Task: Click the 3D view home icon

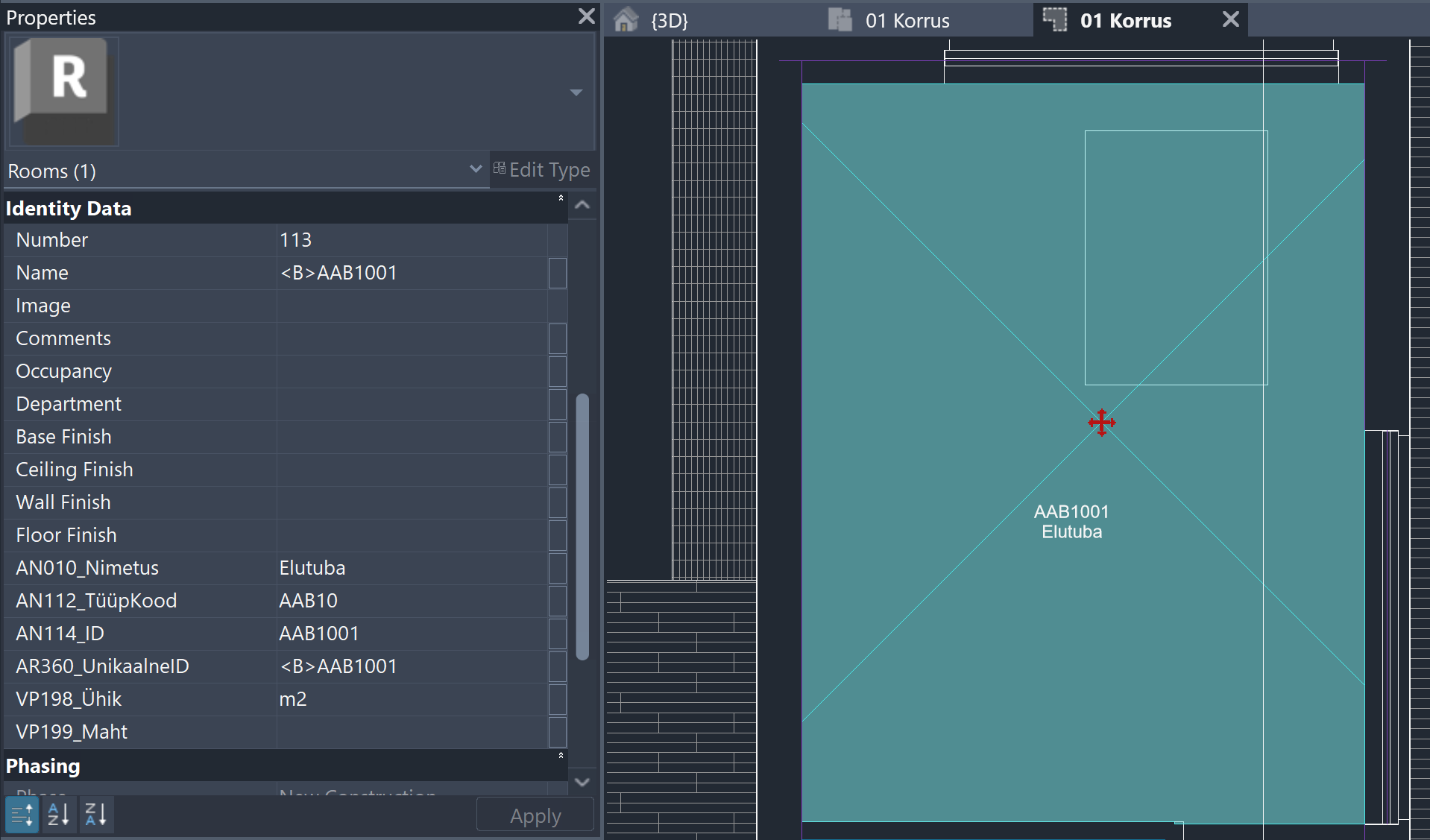Action: coord(626,20)
